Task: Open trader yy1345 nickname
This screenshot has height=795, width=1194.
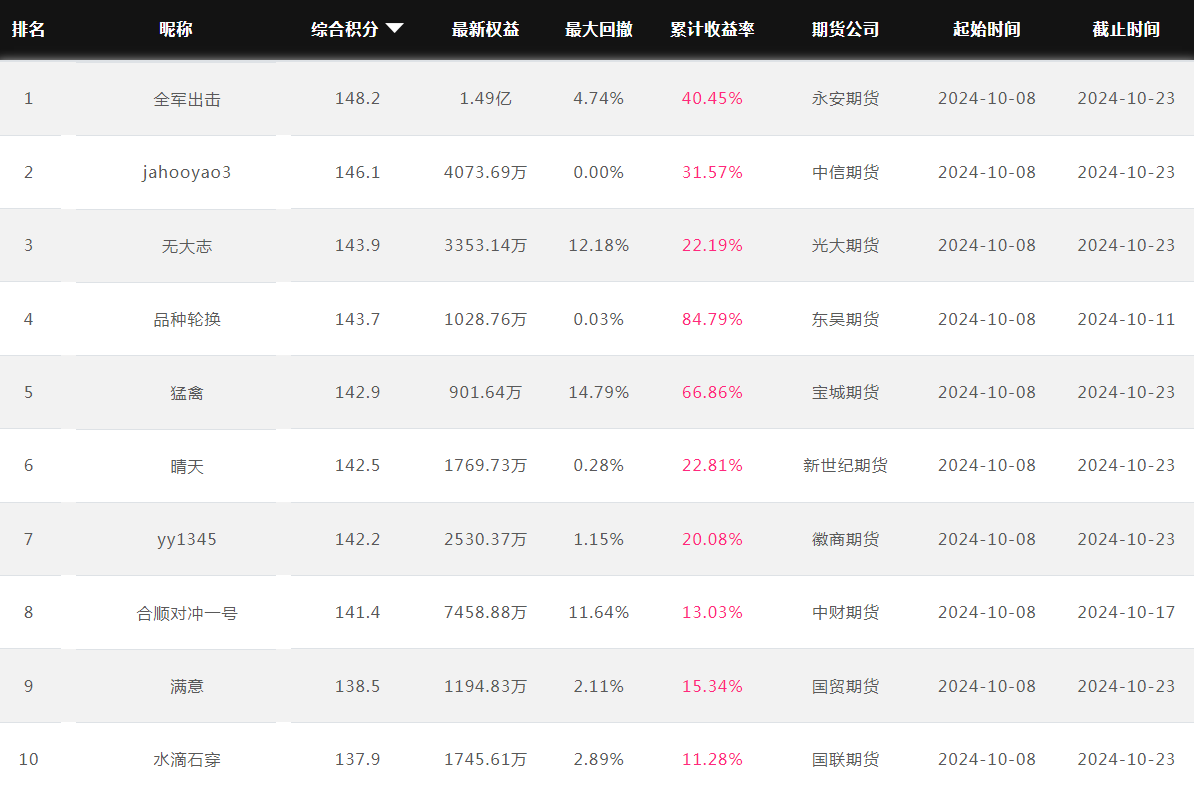Action: point(187,539)
